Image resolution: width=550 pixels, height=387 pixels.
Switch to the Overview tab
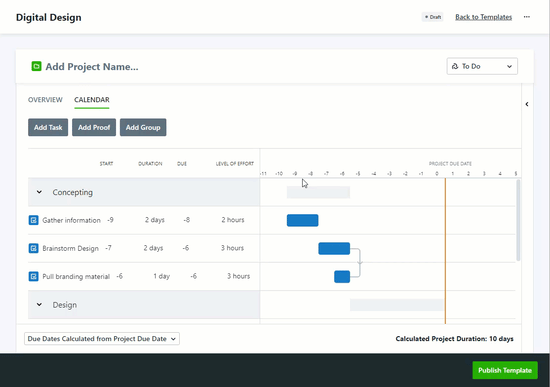click(45, 100)
